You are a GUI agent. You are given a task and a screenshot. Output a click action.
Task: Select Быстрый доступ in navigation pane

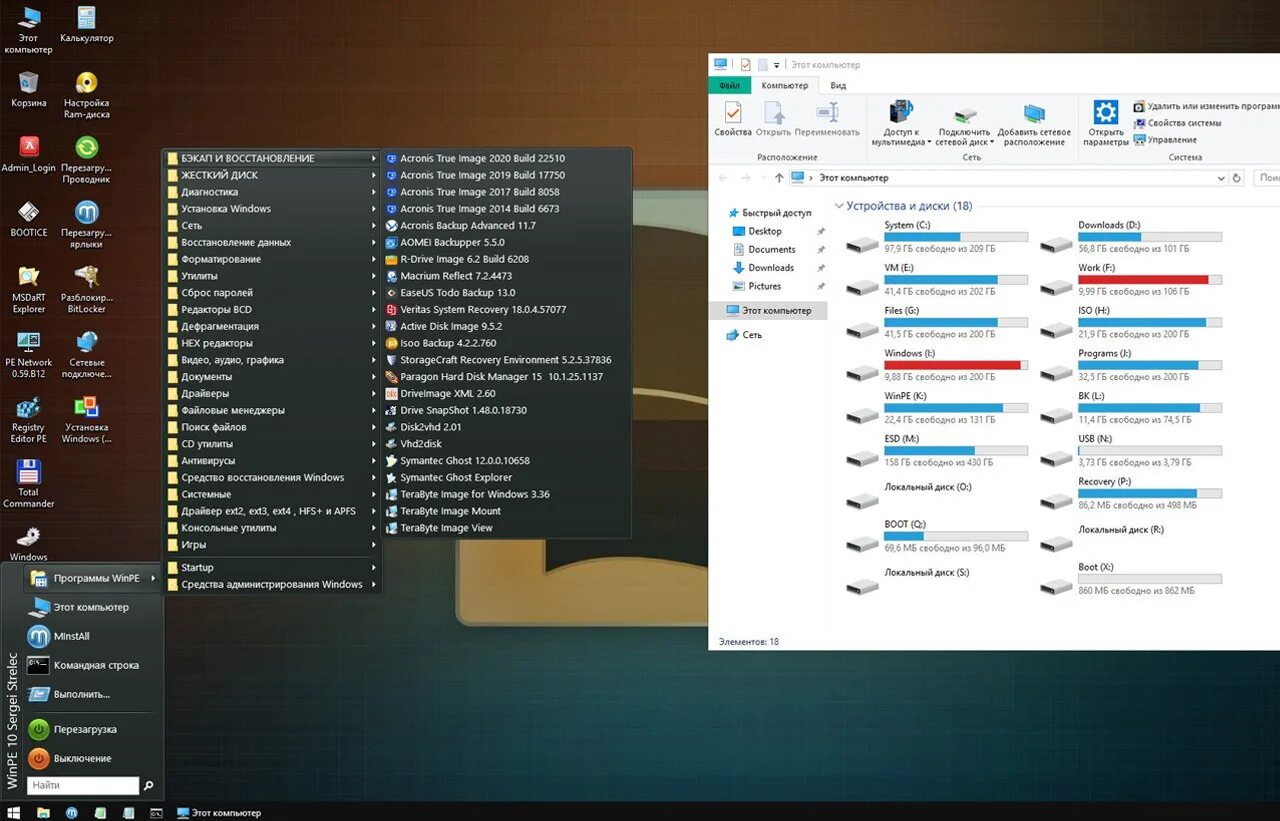tap(769, 213)
